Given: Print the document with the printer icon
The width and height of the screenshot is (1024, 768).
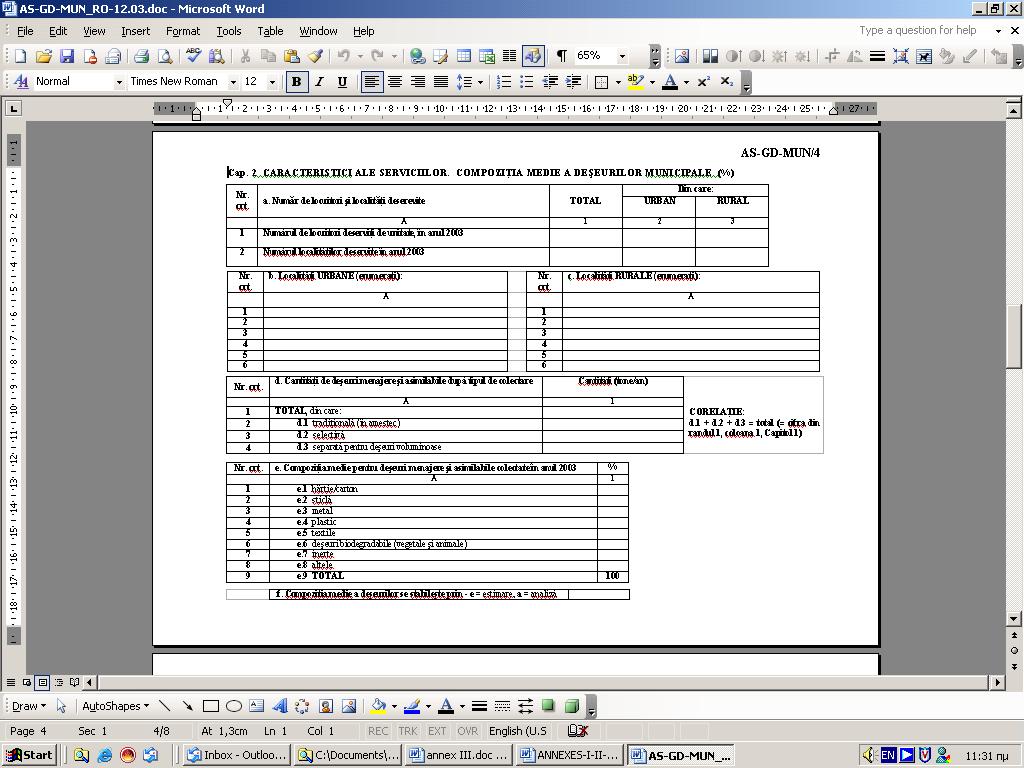Looking at the screenshot, I should pos(141,56).
